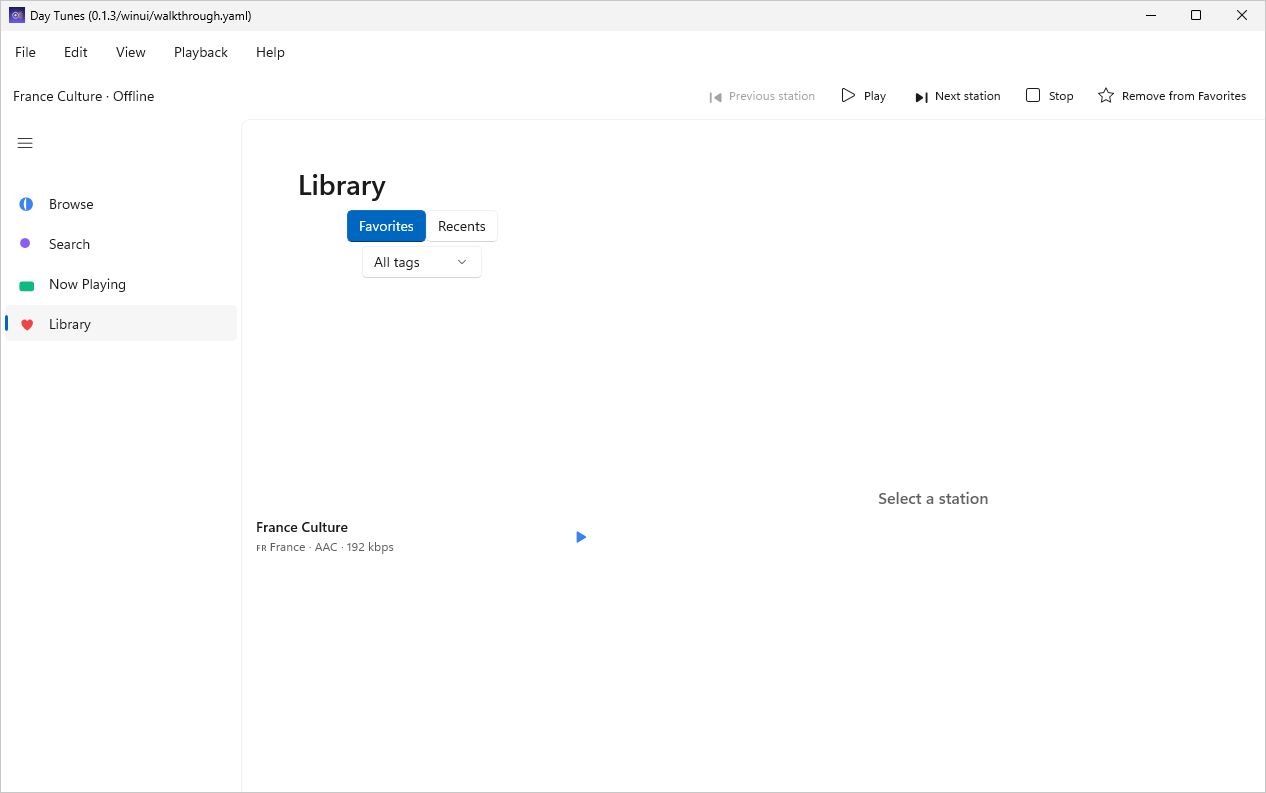
Task: Switch to the Favorites tab
Action: coord(386,226)
